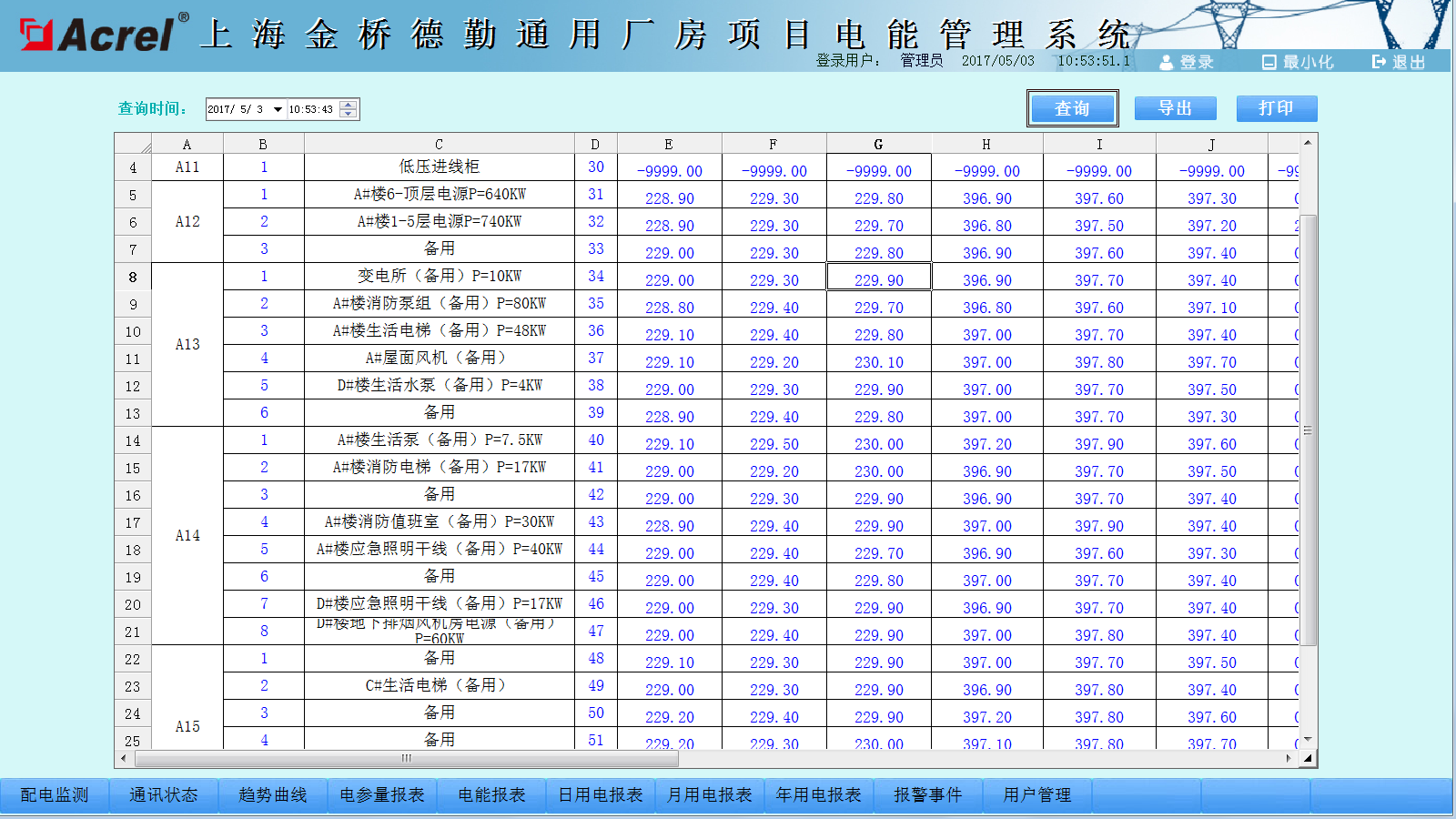This screenshot has width=1456, height=819.
Task: Click the 登录 user login icon
Action: pos(1167,62)
